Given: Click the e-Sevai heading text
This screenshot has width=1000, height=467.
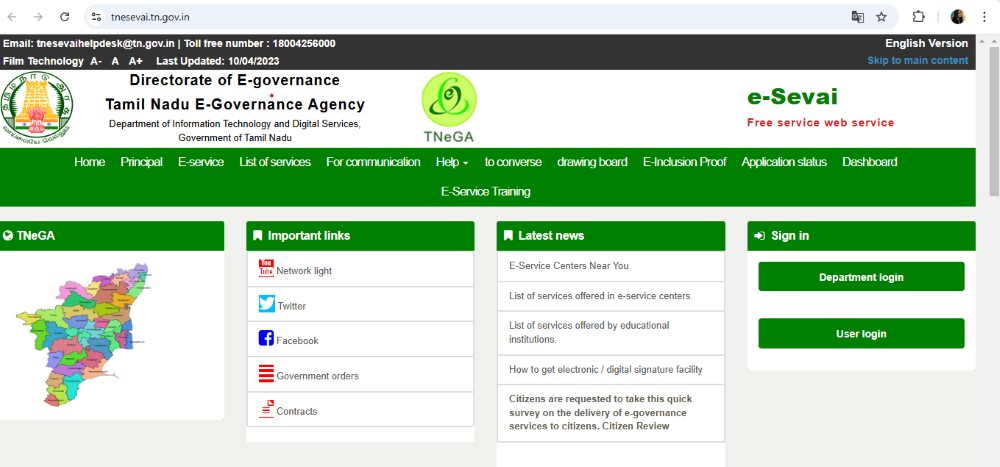Looking at the screenshot, I should [792, 97].
